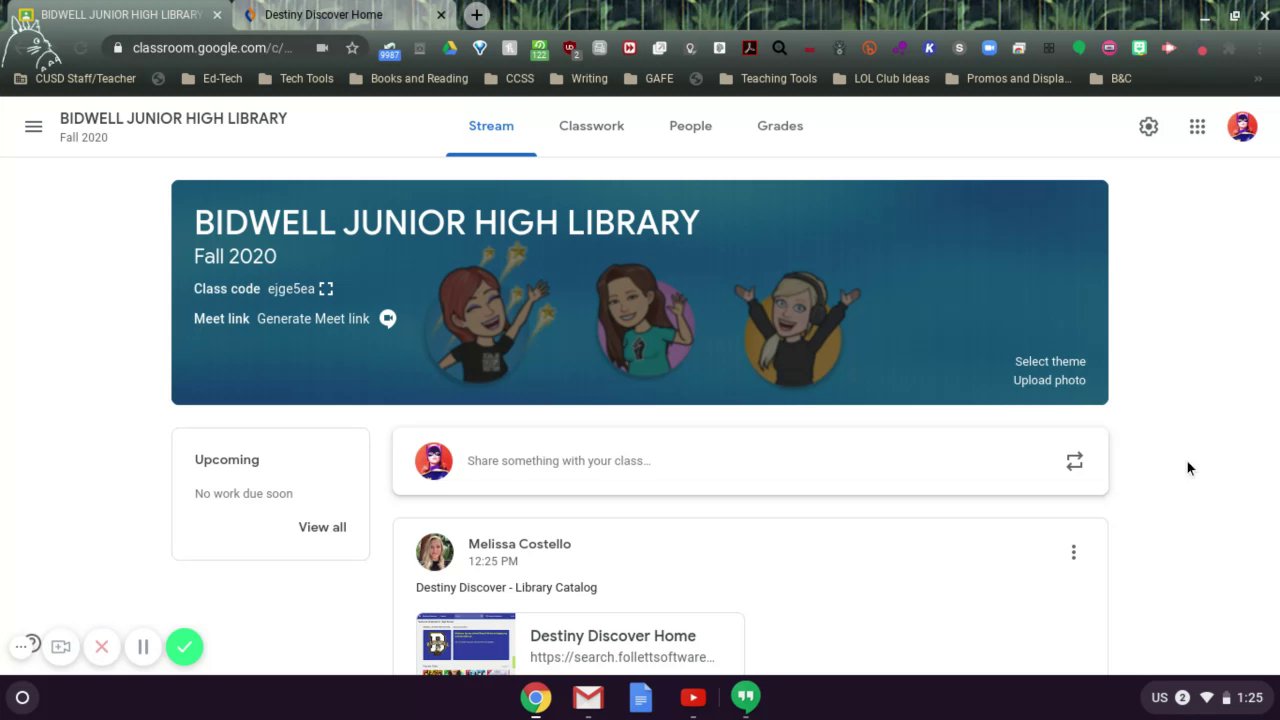
Task: Click the magnifying glass extension icon
Action: pos(779,48)
